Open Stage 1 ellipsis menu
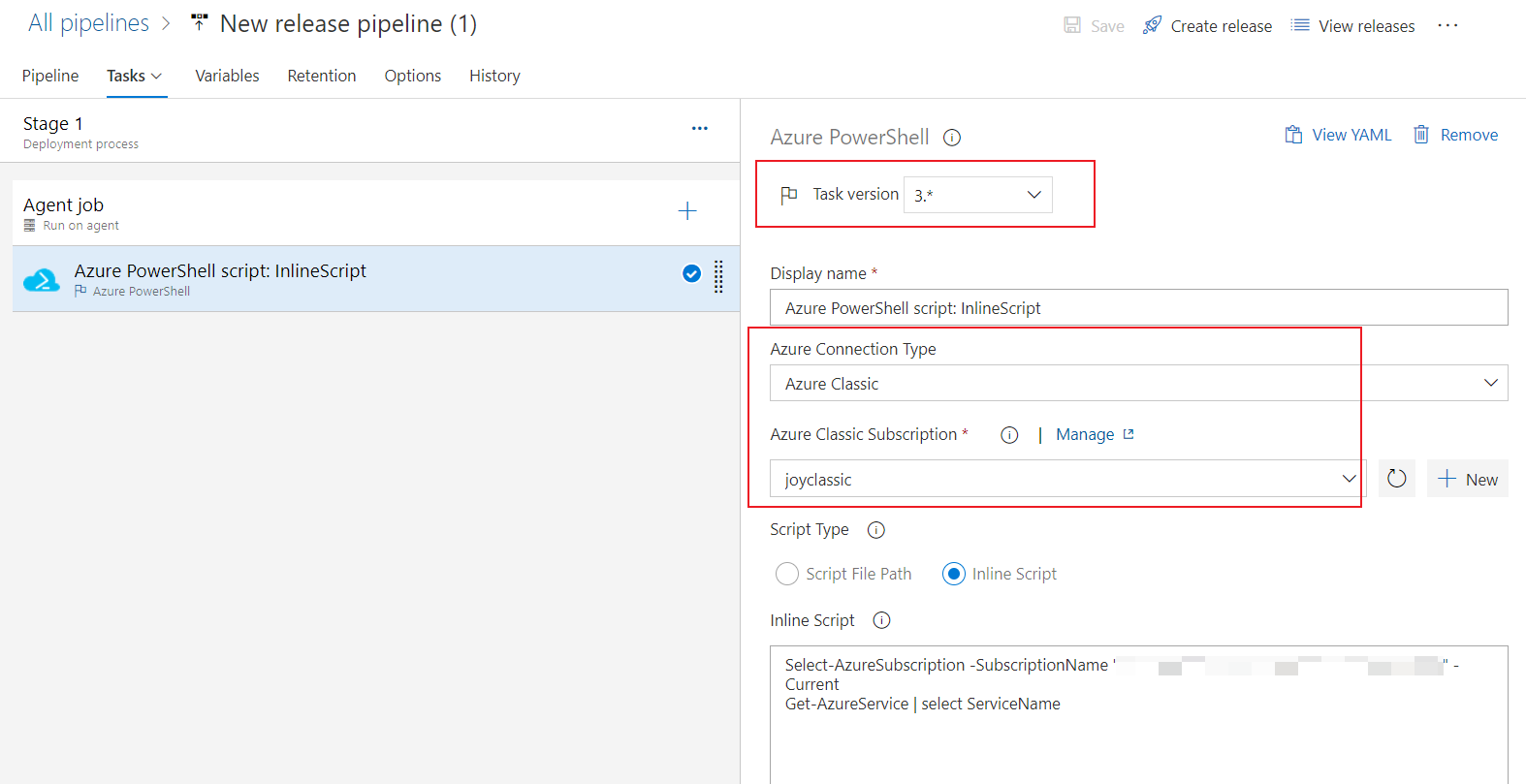1526x784 pixels. coord(699,128)
